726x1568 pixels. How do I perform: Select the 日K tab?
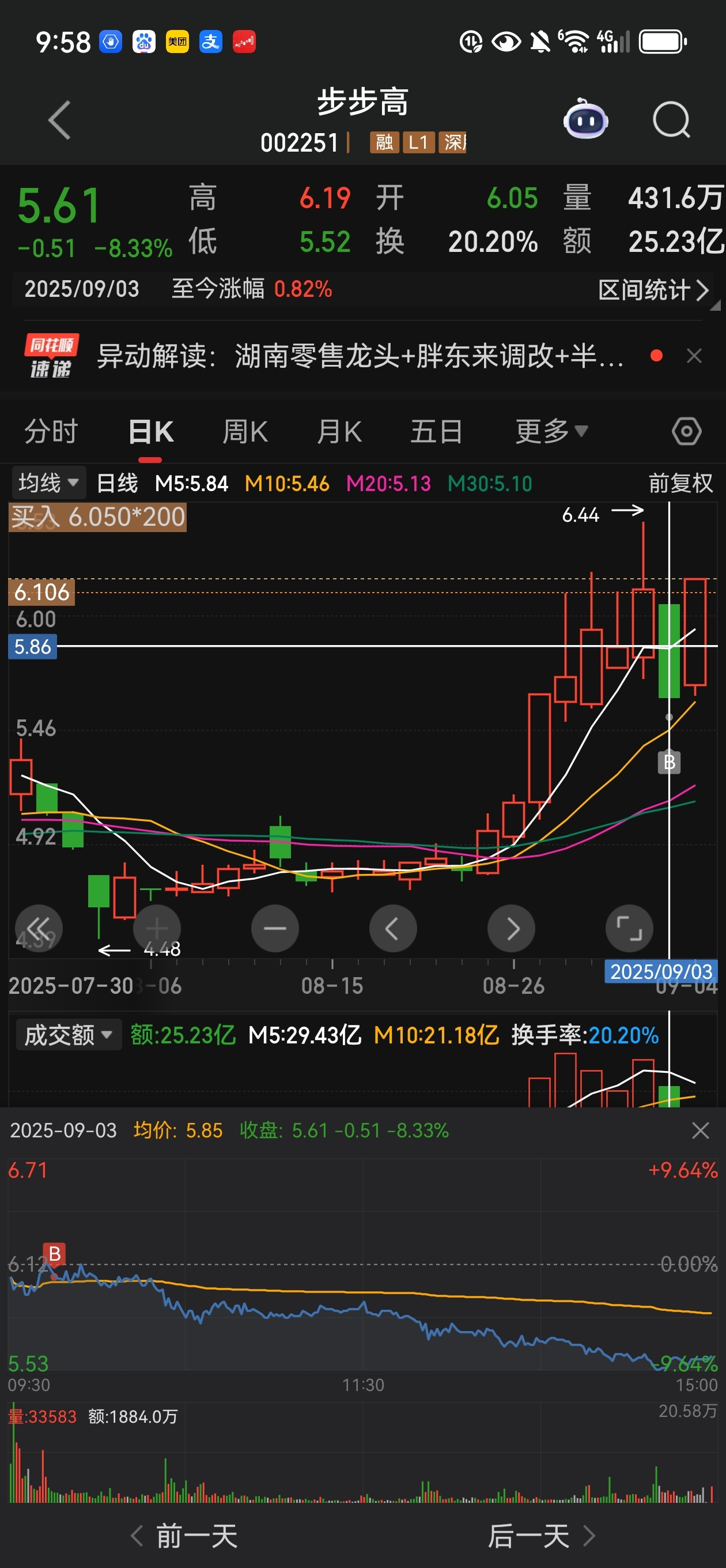(151, 432)
